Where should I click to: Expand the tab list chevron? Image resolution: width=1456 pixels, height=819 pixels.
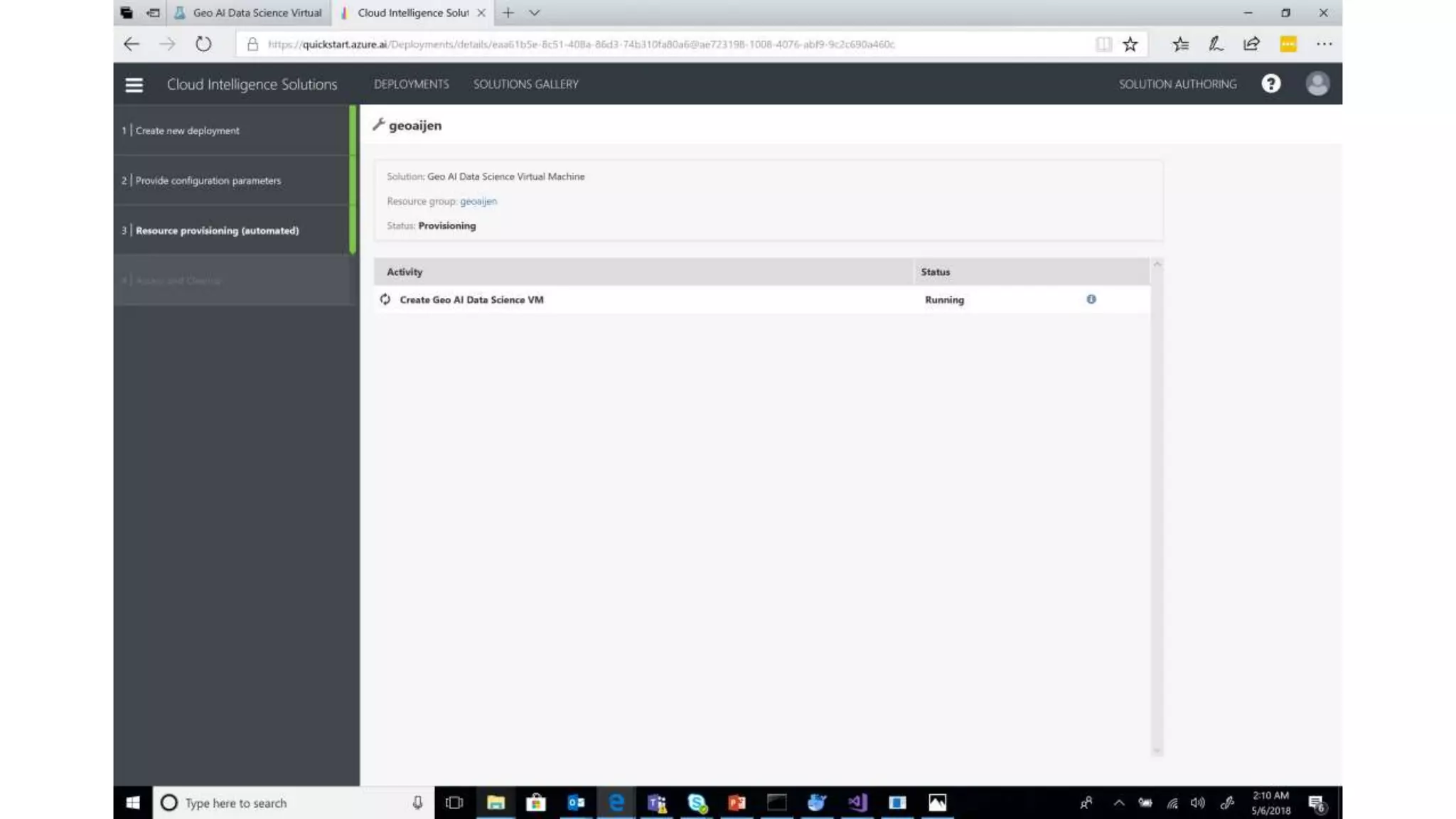coord(534,13)
